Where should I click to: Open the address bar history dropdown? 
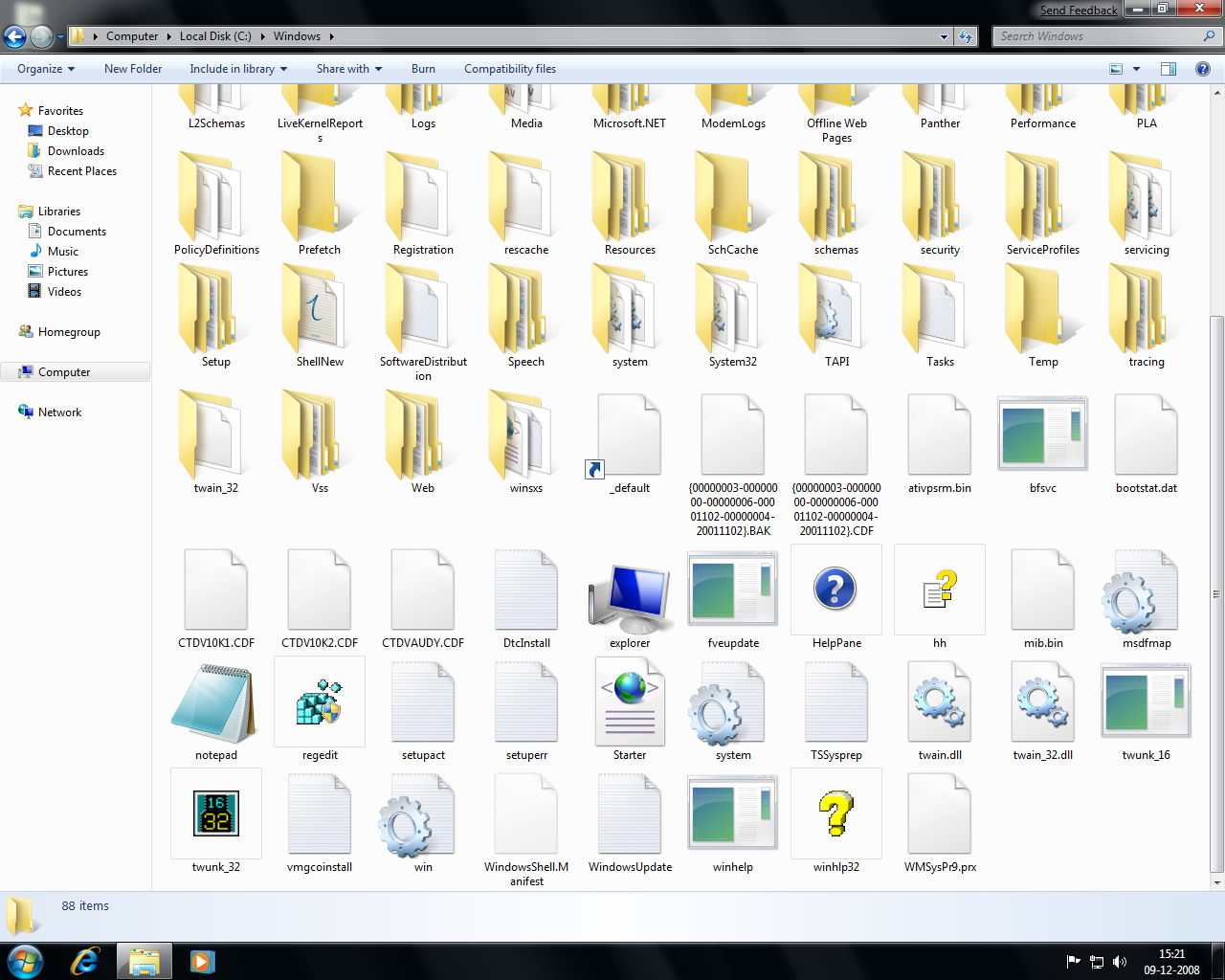944,35
